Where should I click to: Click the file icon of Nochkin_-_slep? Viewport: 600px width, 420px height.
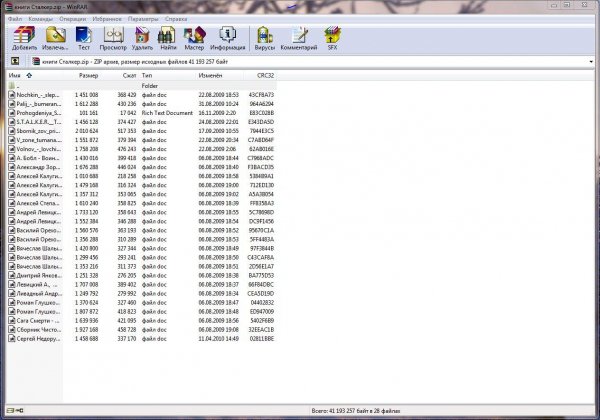[x=12, y=95]
